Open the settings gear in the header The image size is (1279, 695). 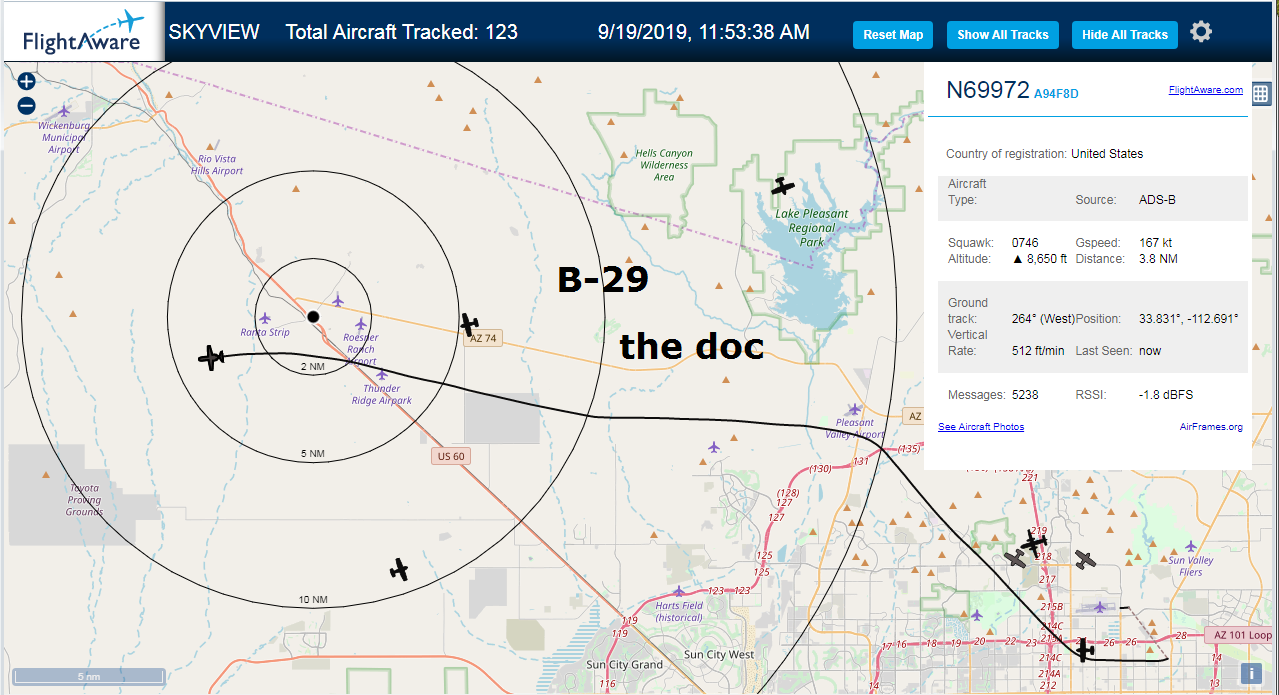pyautogui.click(x=1201, y=32)
